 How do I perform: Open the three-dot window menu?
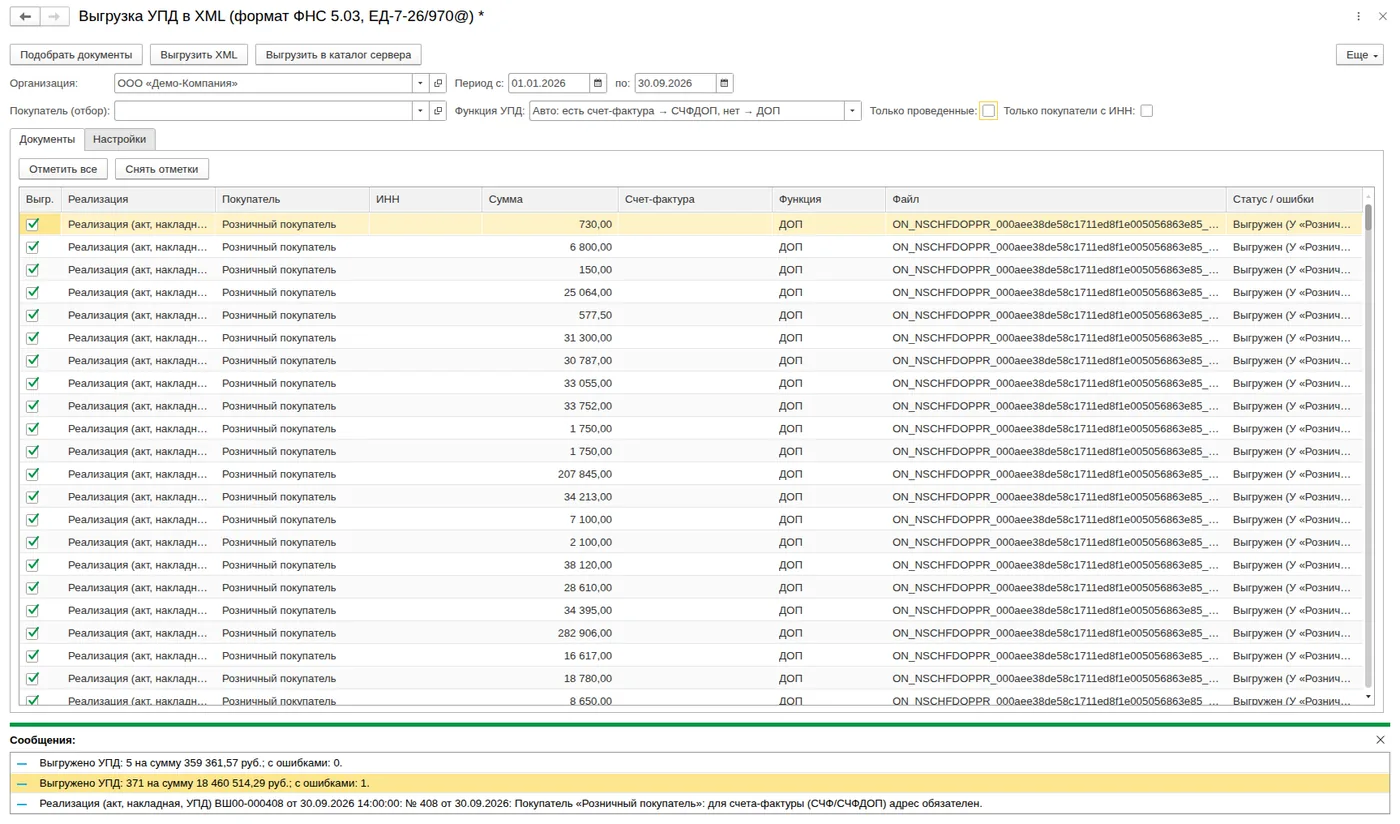tap(1358, 17)
